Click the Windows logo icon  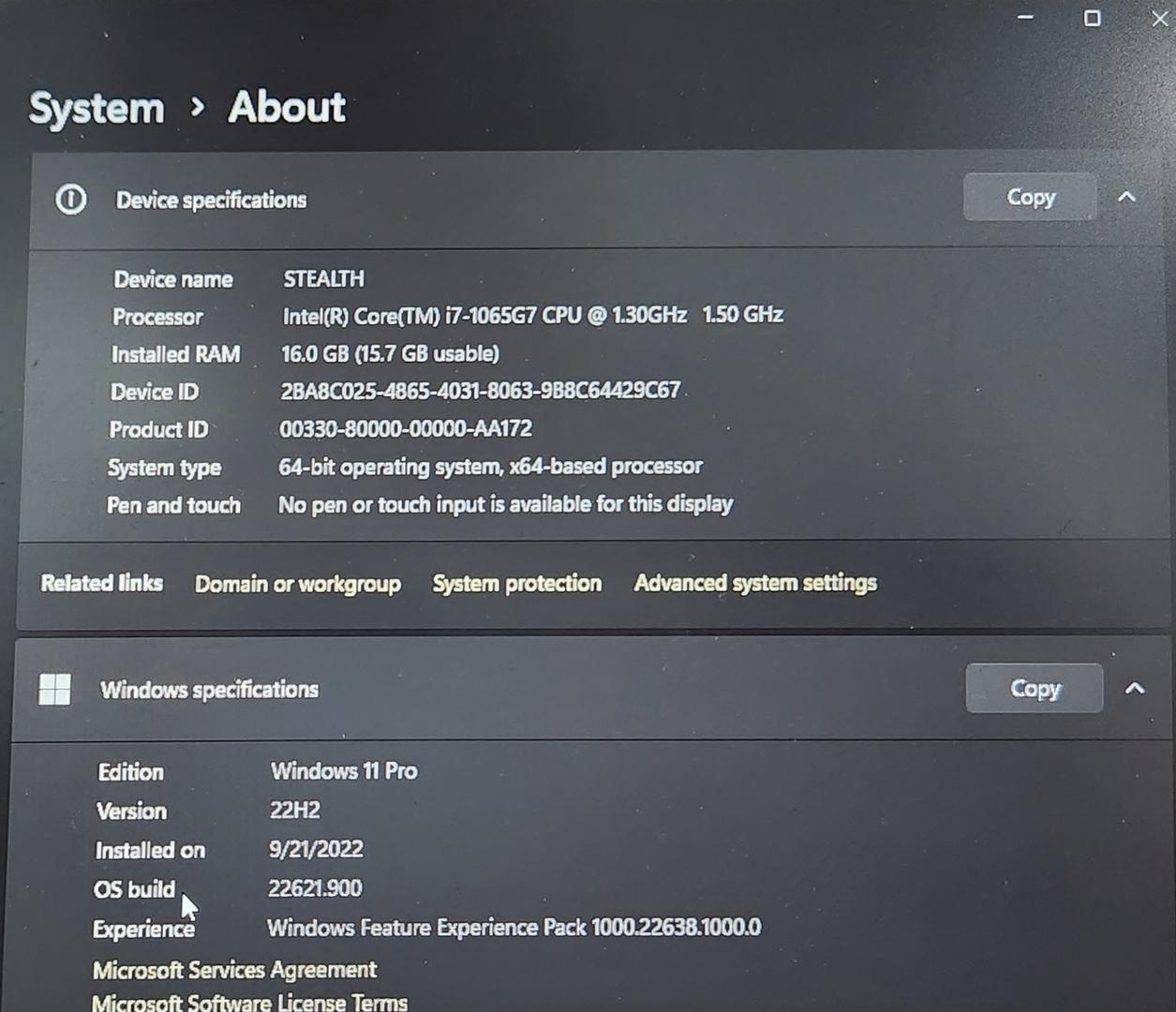coord(54,690)
